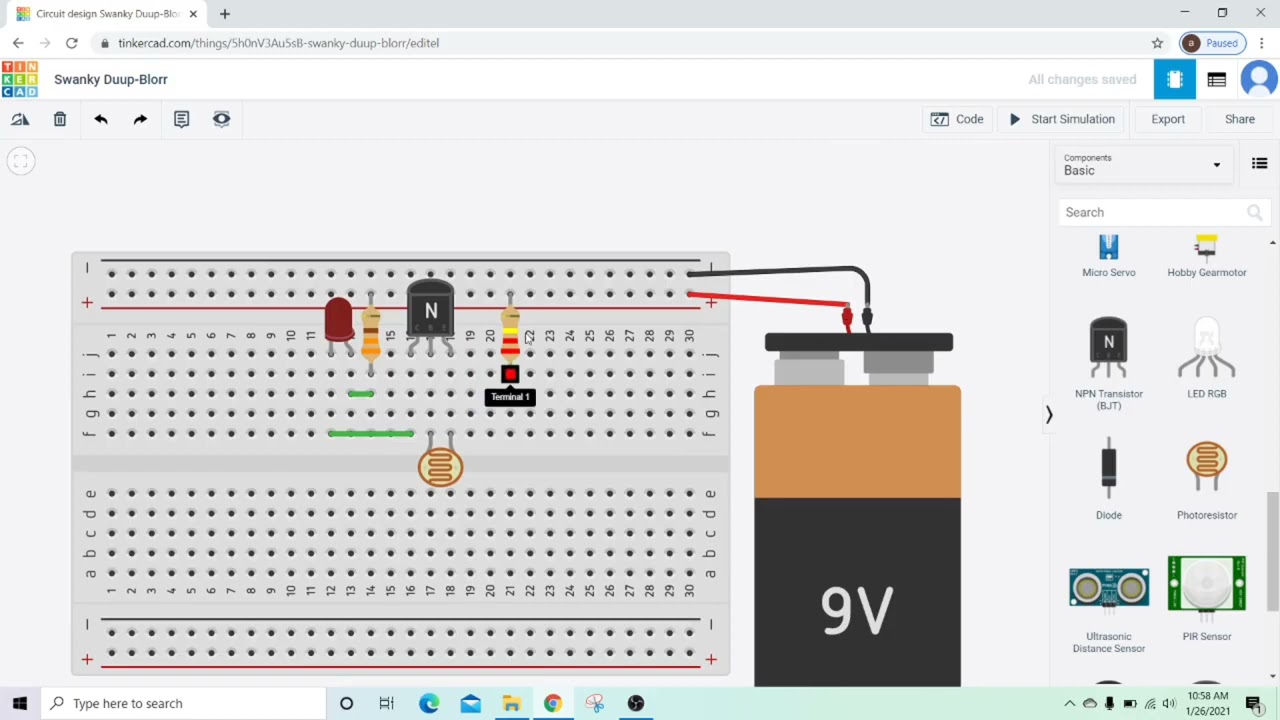Start Simulation
This screenshot has width=1280, height=720.
(1062, 119)
